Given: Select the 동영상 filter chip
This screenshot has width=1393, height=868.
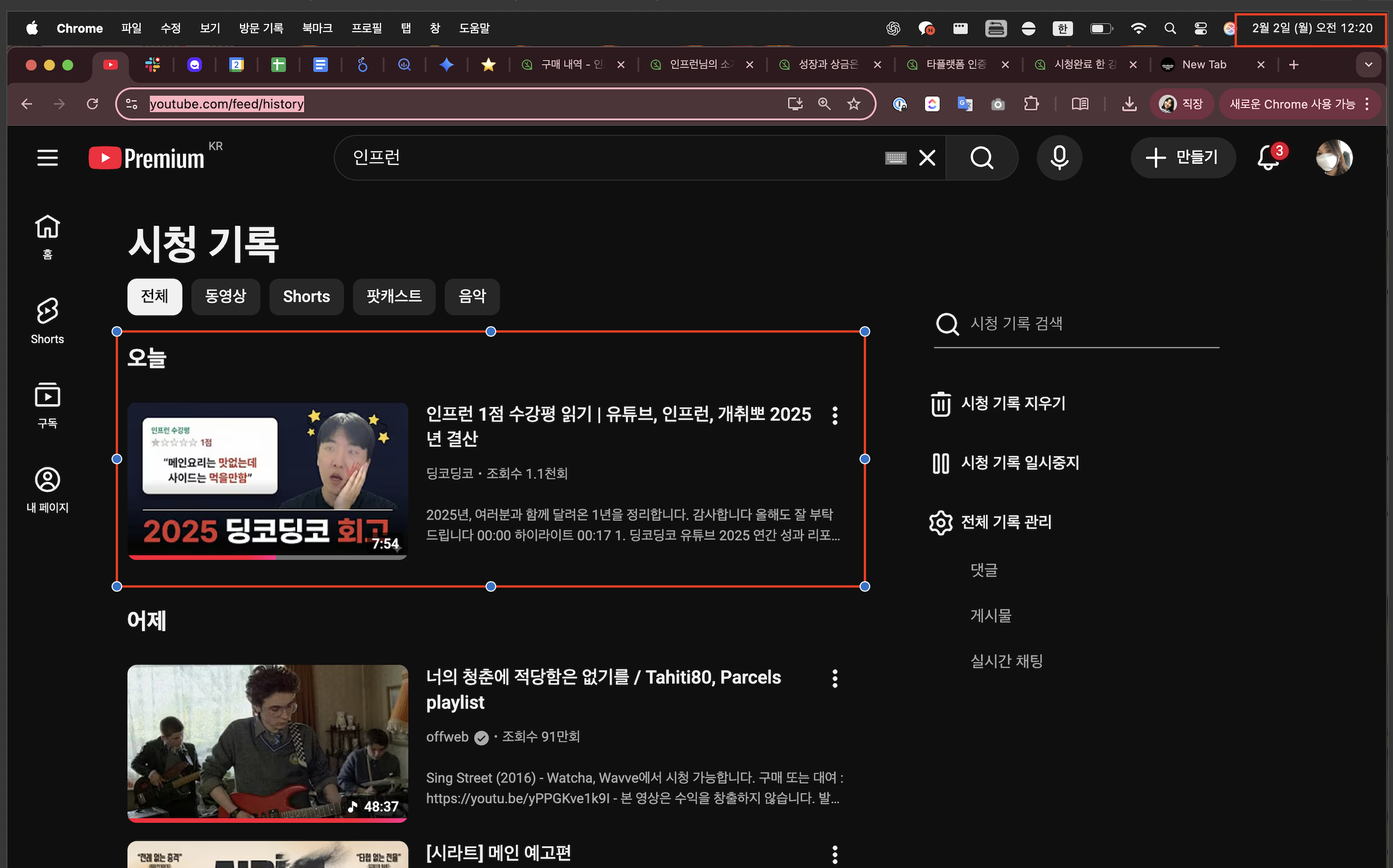Looking at the screenshot, I should (225, 296).
